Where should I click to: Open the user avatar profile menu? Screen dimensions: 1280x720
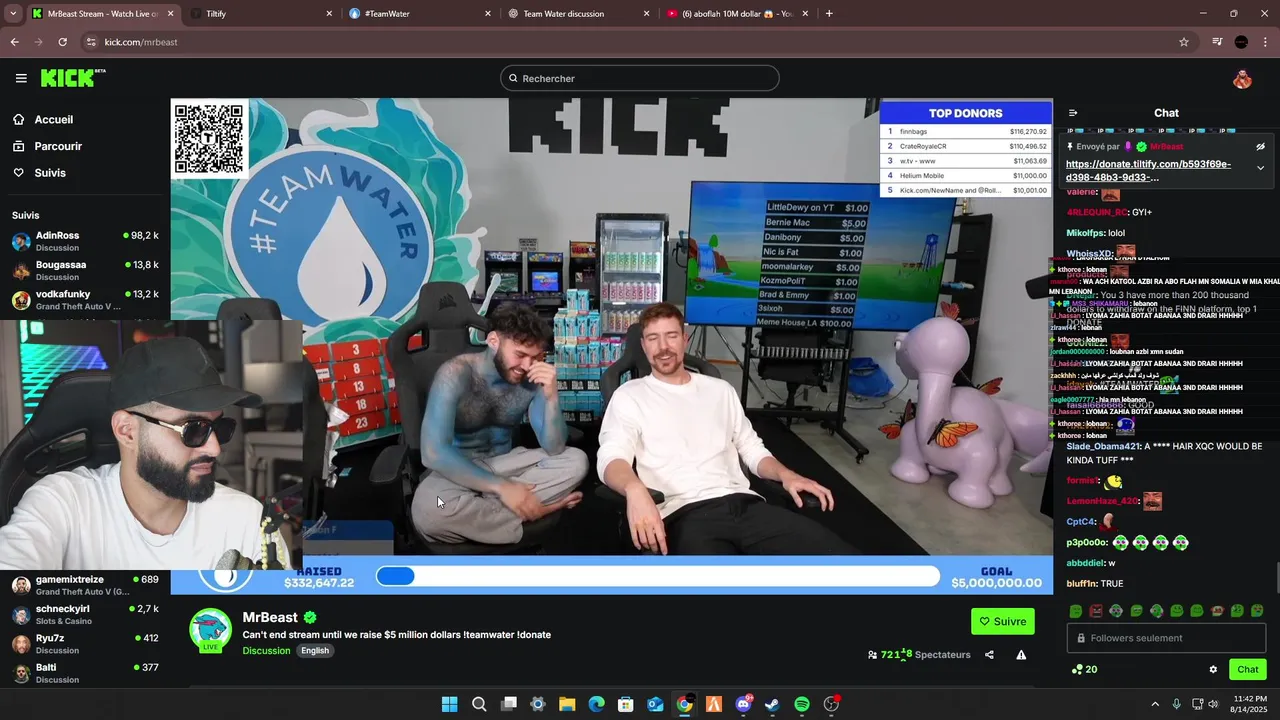1242,79
